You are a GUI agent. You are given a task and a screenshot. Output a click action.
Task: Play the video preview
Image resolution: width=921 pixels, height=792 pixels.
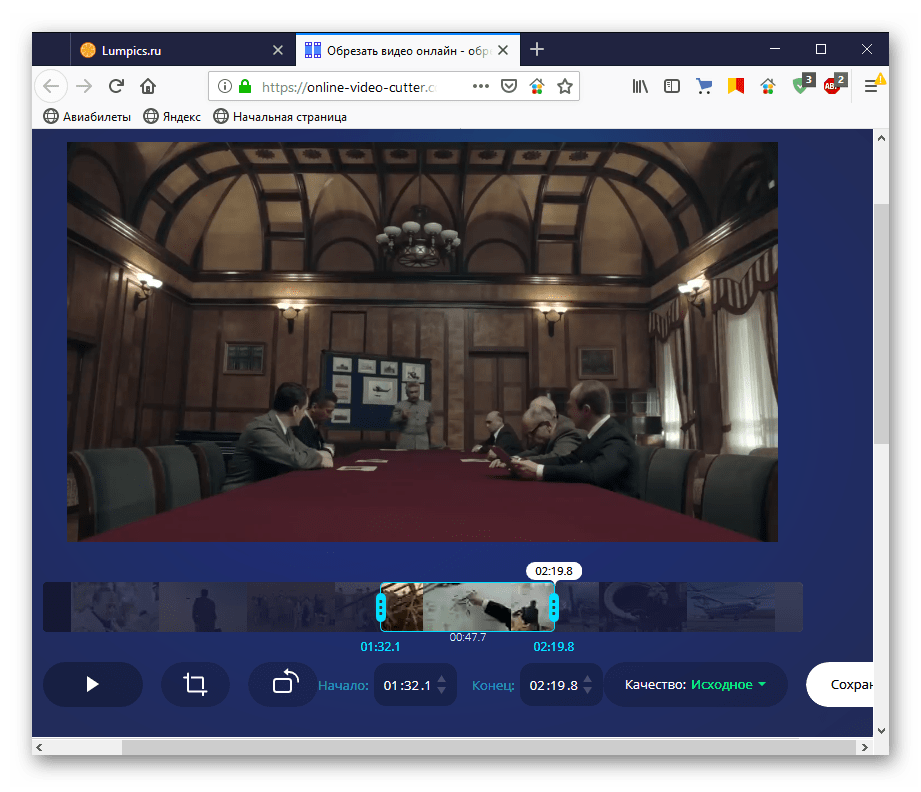(x=92, y=685)
